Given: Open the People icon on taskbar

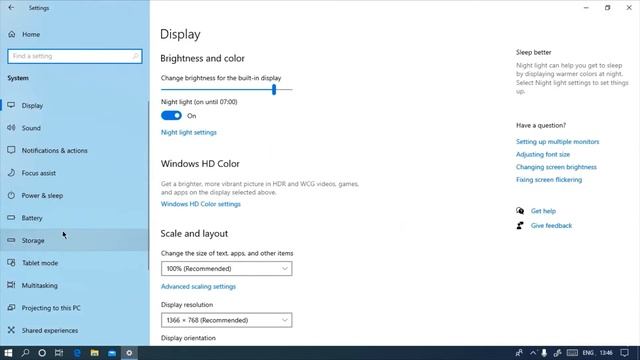Looking at the screenshot, I should coord(519,353).
